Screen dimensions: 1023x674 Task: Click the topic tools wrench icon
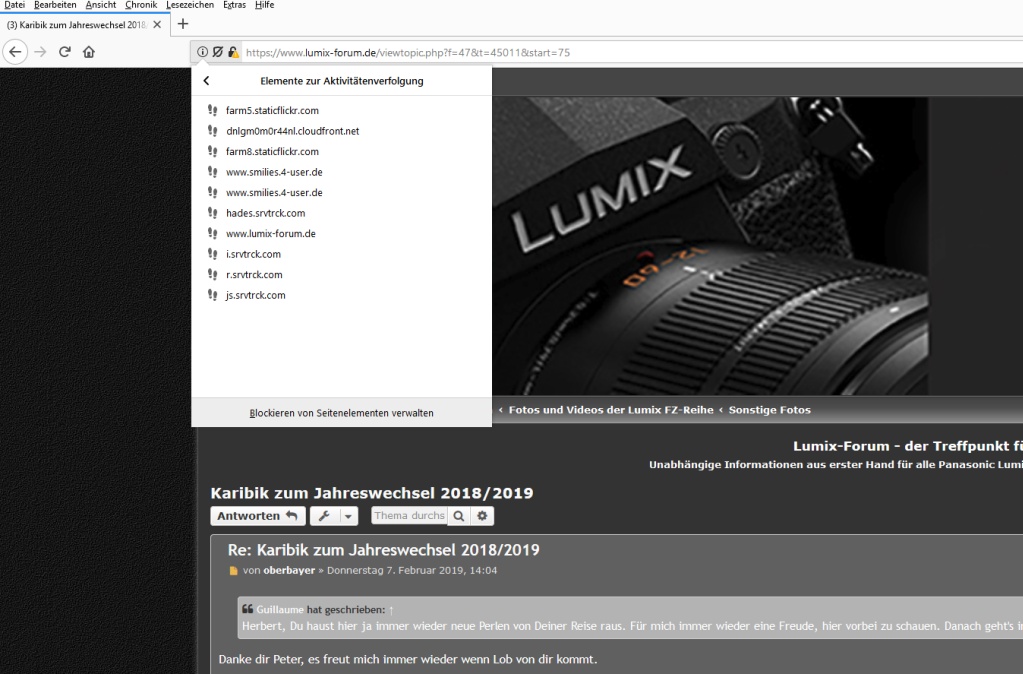click(x=324, y=516)
